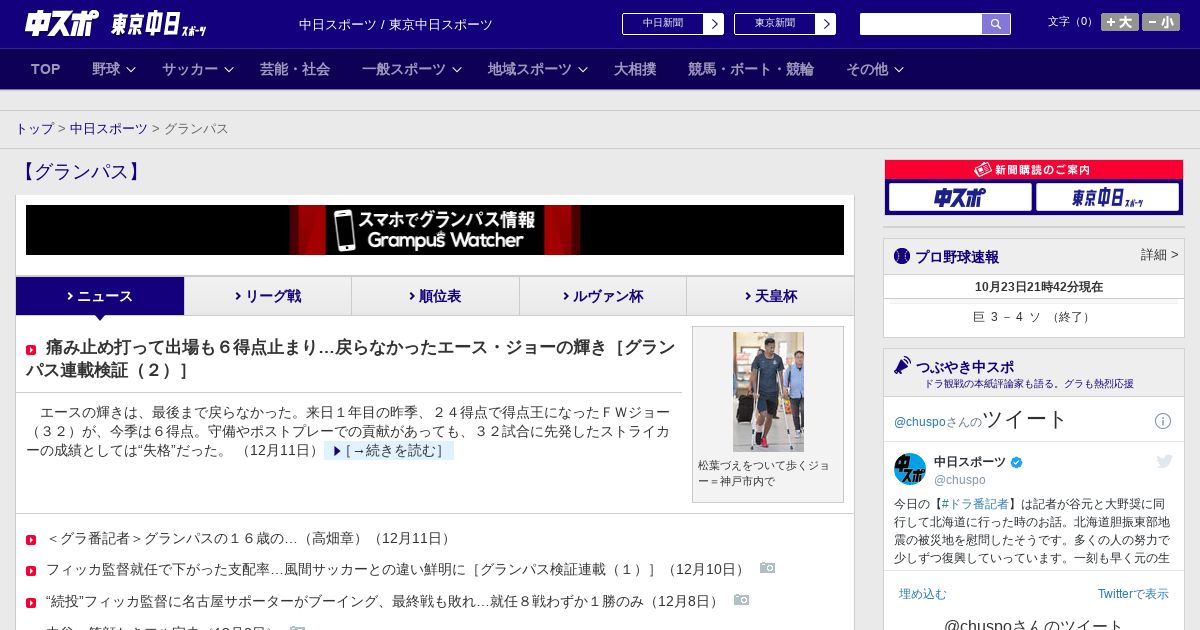Switch to ルヴァン杯 tab

pos(603,296)
